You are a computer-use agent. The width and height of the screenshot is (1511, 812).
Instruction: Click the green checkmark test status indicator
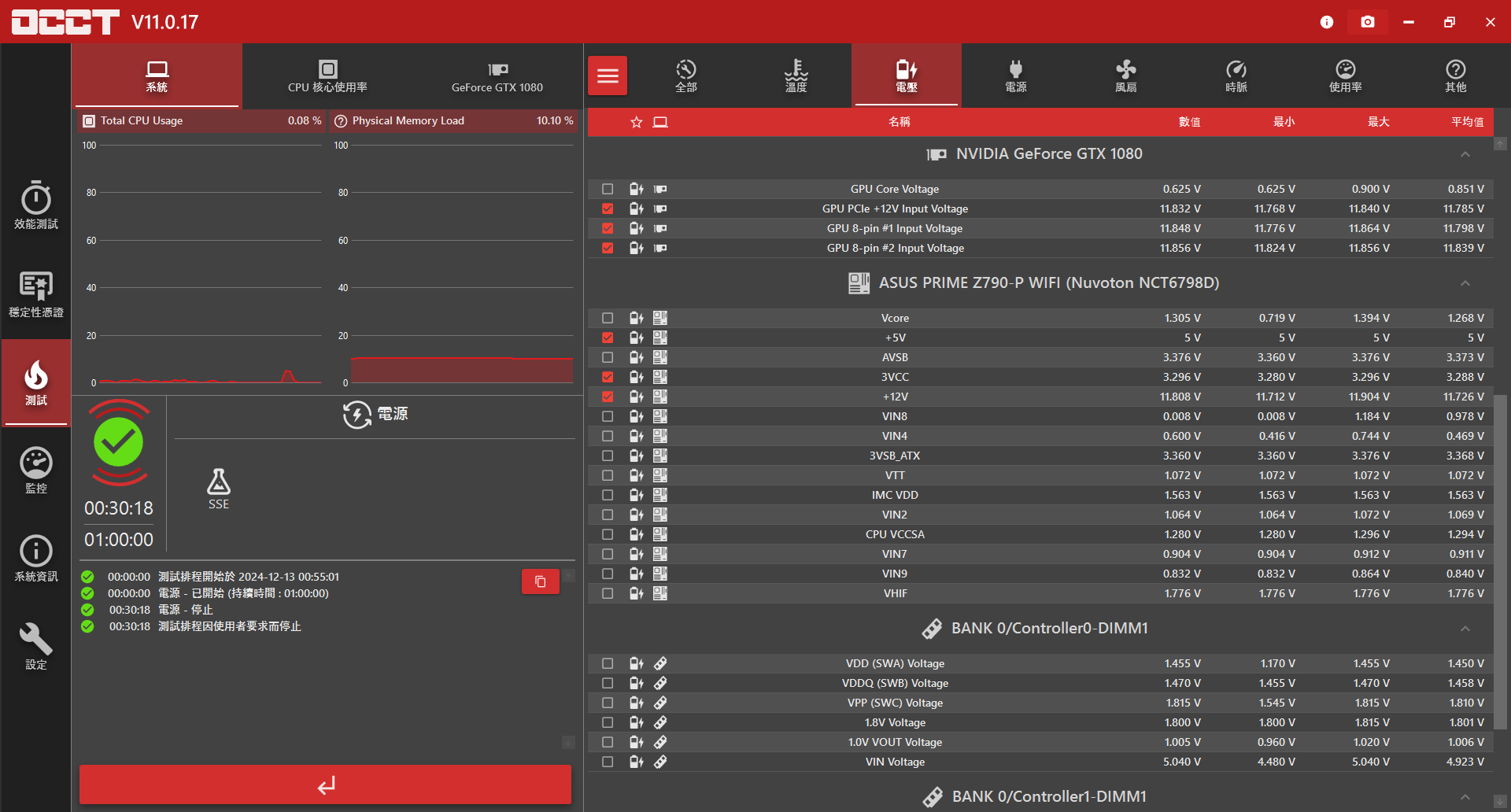click(118, 442)
